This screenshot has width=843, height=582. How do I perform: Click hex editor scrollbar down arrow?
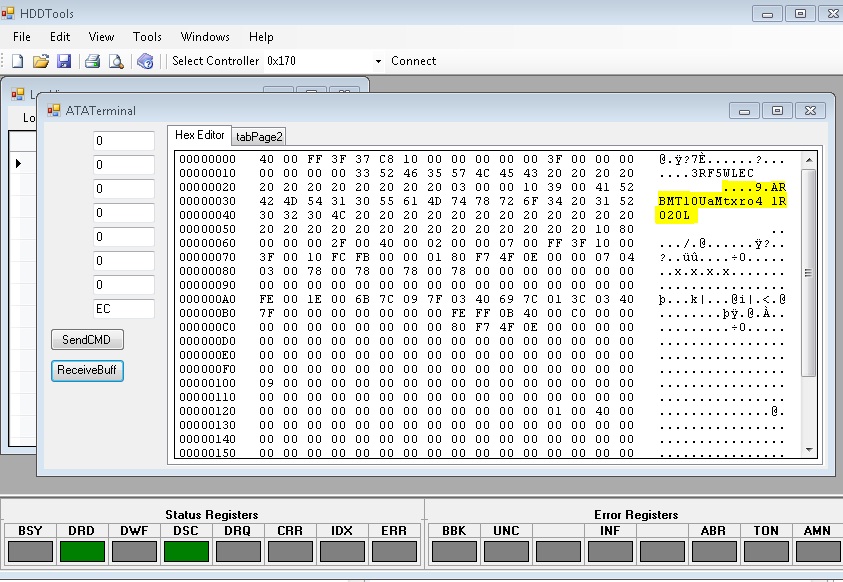coord(809,450)
